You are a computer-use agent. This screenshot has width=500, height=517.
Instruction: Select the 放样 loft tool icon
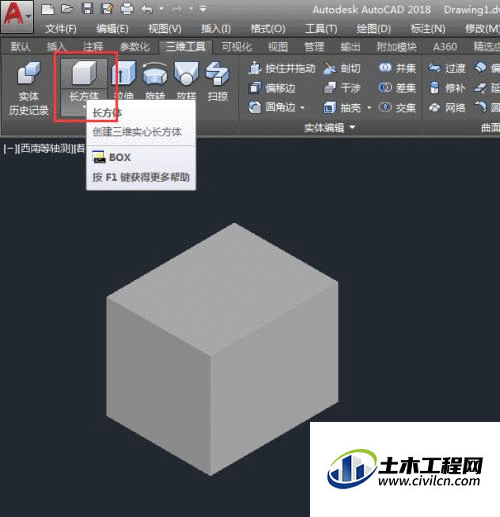click(186, 73)
